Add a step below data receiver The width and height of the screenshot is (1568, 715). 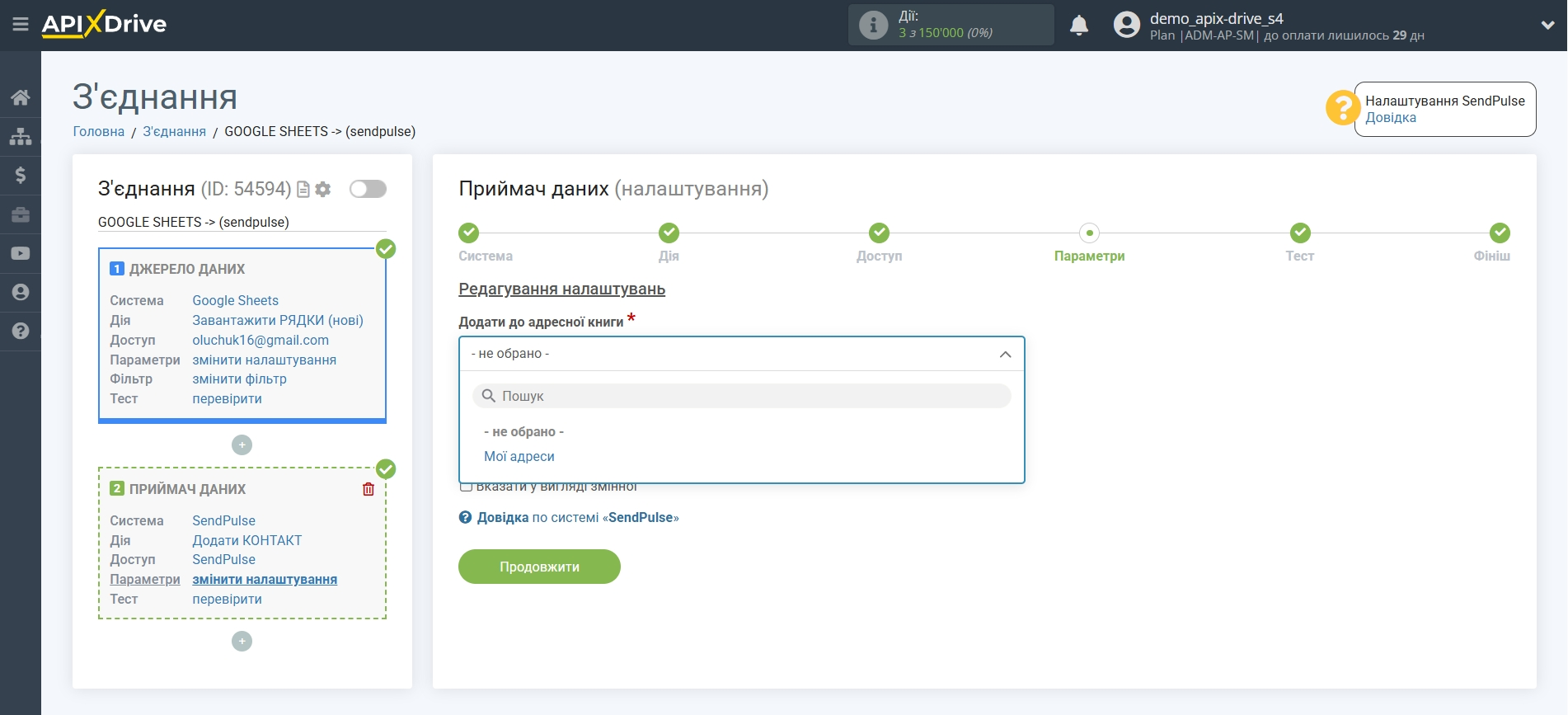point(242,642)
